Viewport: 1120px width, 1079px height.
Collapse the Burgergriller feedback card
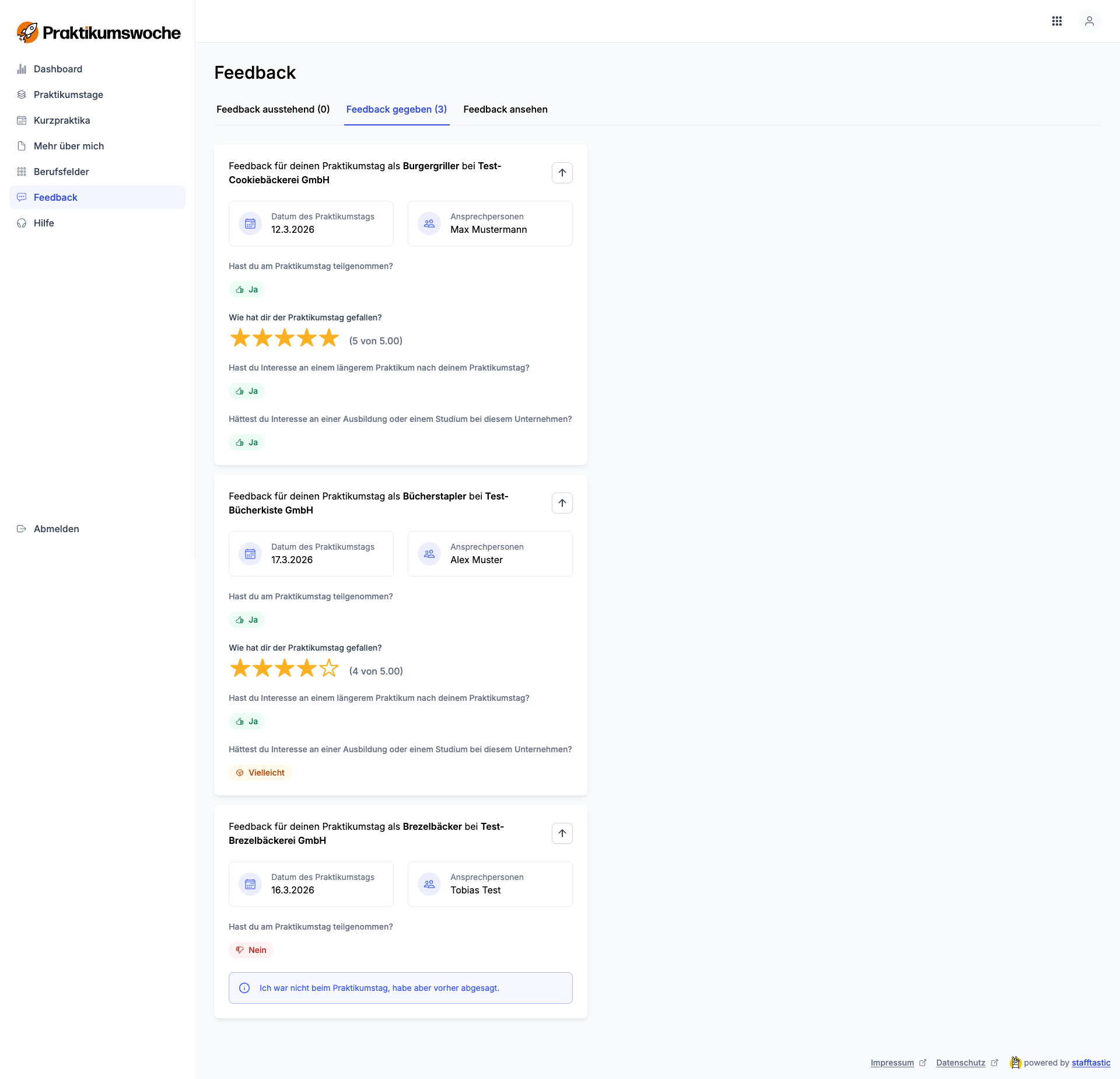pyautogui.click(x=562, y=173)
